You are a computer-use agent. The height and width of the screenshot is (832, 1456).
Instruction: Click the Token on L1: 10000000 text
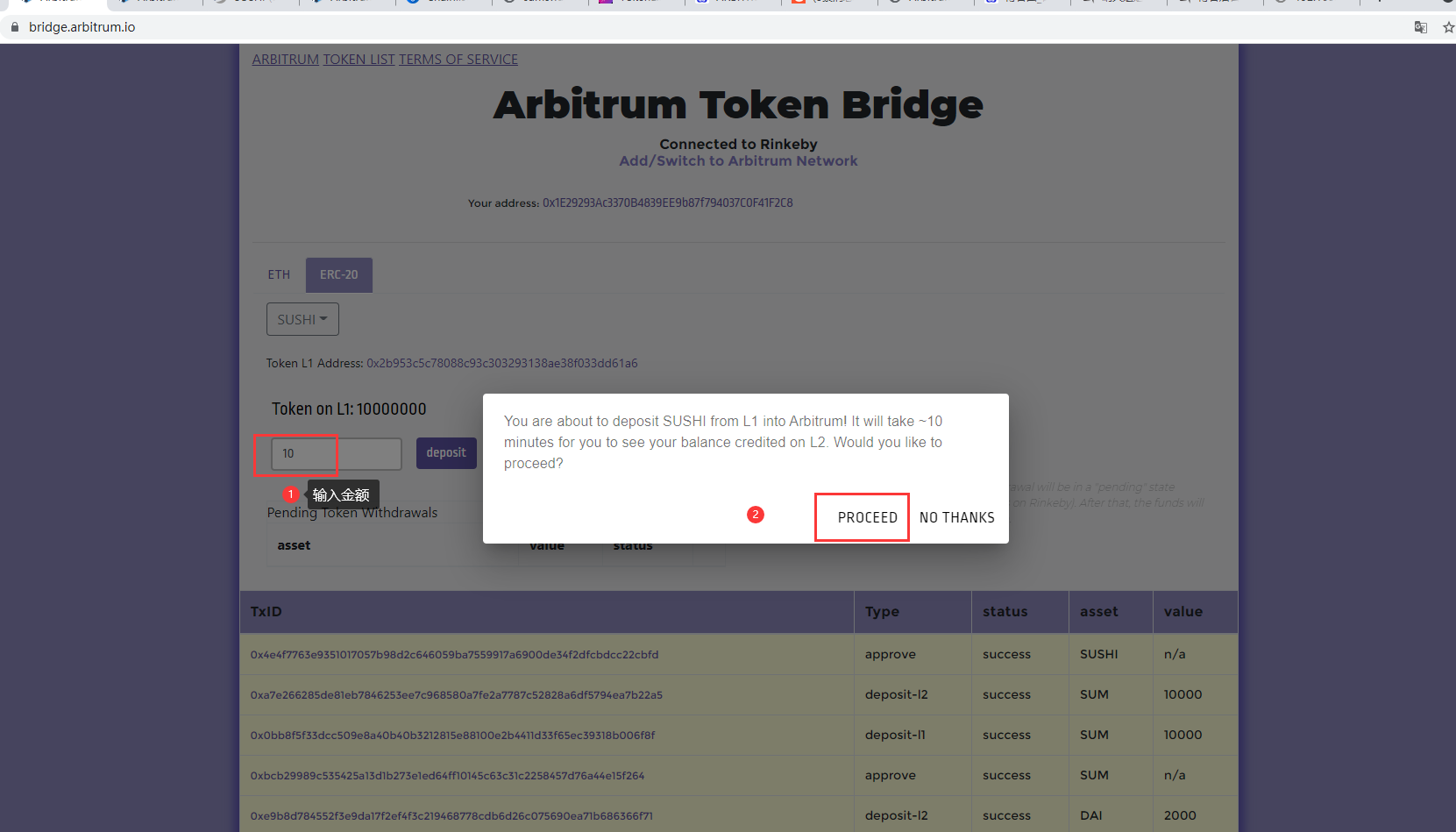[x=349, y=409]
